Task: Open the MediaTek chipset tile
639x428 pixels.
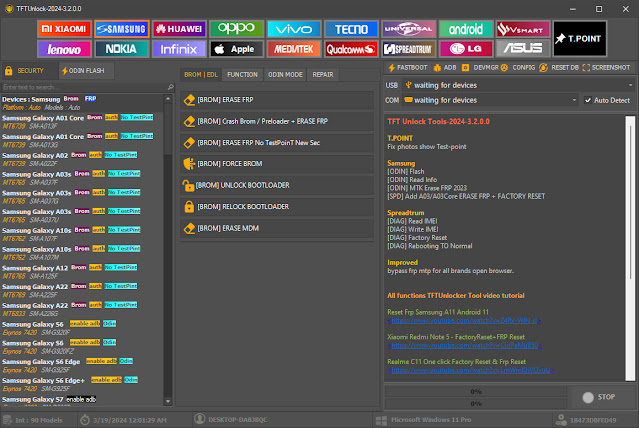Action: [294, 49]
